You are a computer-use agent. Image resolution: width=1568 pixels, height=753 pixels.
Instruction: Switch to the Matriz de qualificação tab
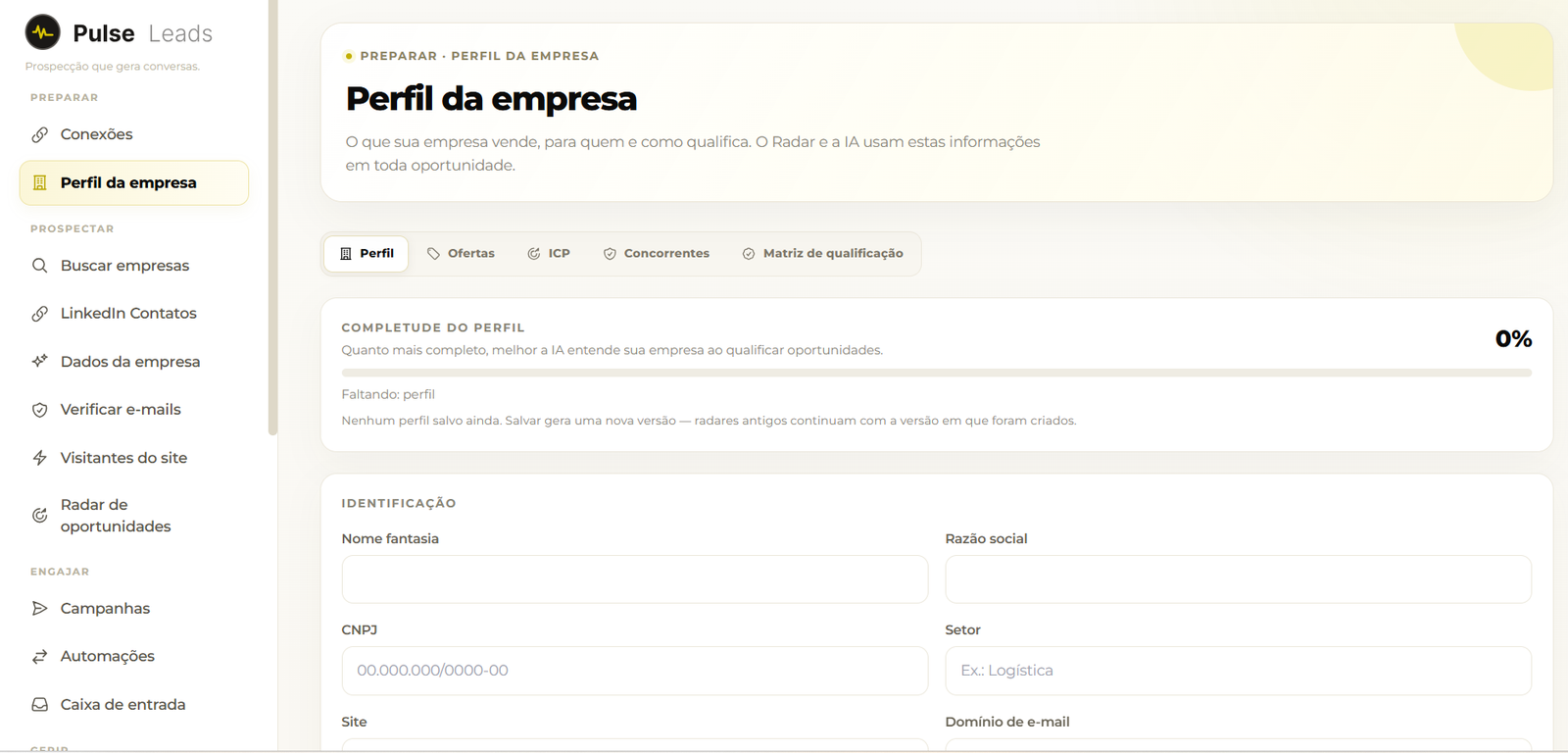point(823,254)
